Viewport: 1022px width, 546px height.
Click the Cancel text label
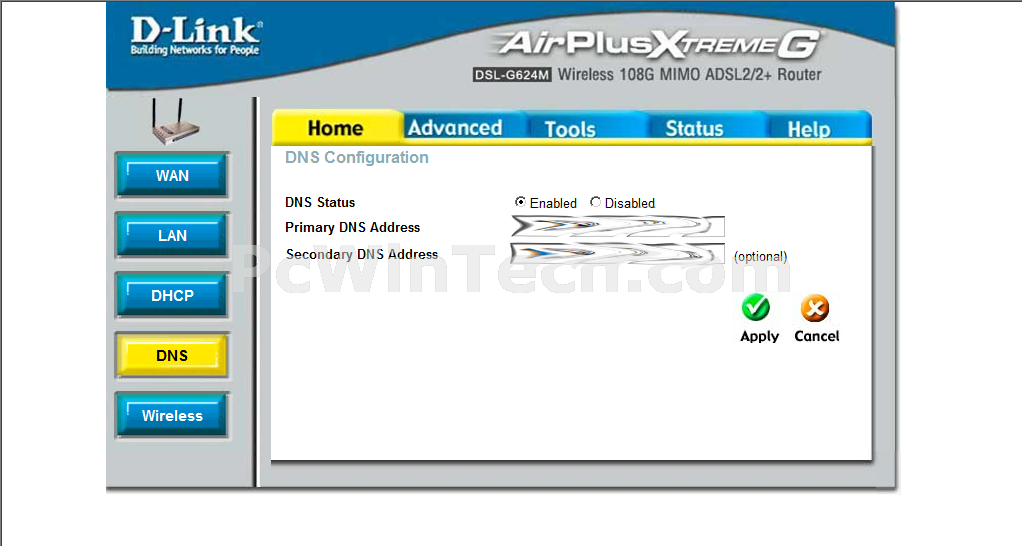(817, 336)
